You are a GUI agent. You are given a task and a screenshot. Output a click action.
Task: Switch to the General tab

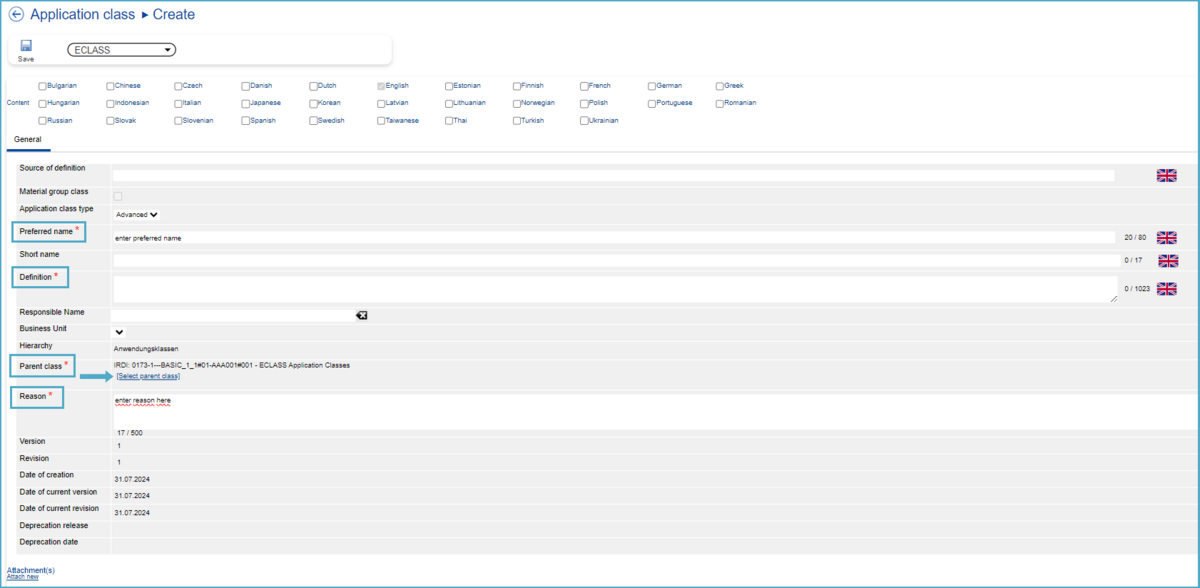[28, 140]
